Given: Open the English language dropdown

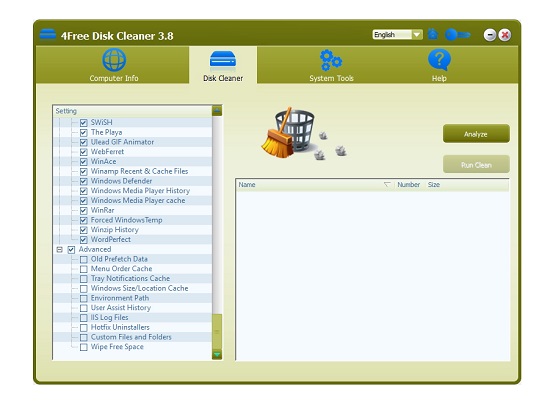Looking at the screenshot, I should 397,34.
